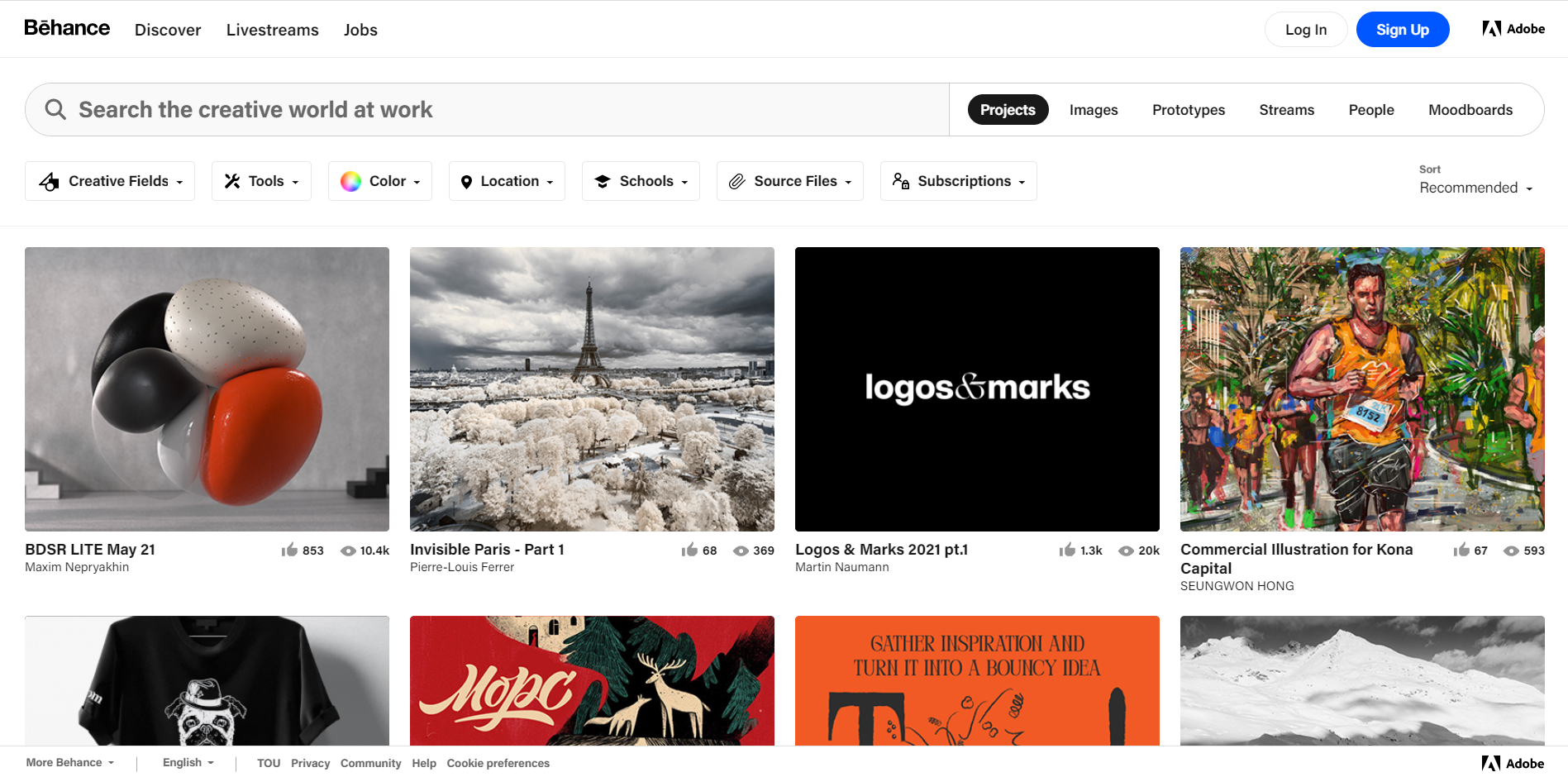Open the orange Gather Inspiration thumbnail

pos(977,680)
